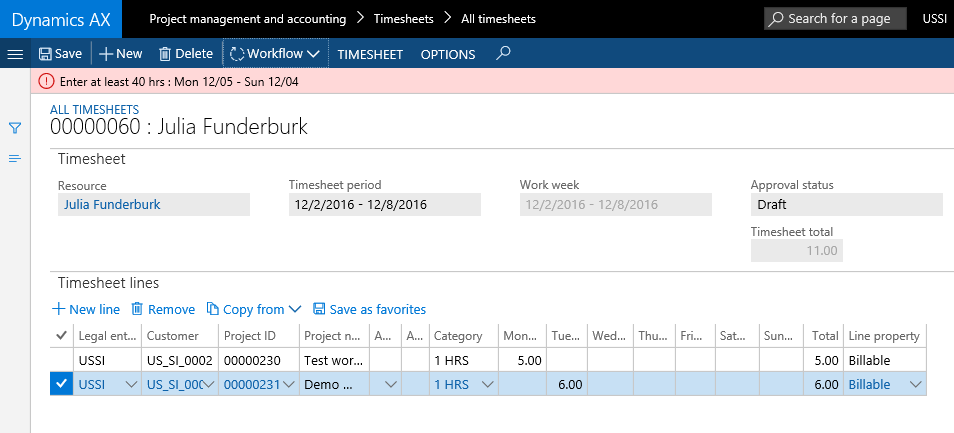
Task: Click the Save disk icon
Action: pos(46,54)
